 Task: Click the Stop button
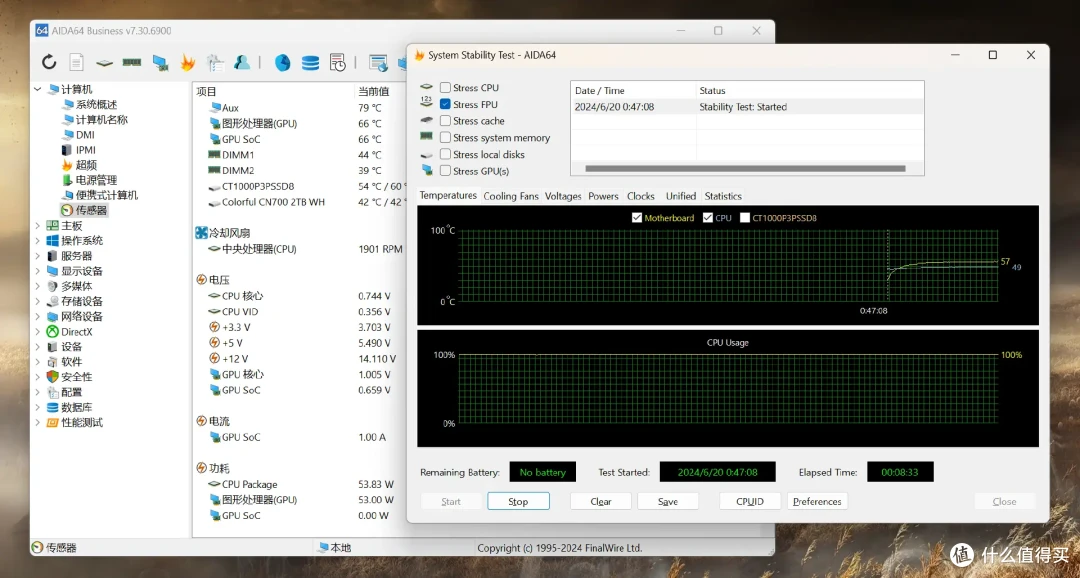[518, 502]
